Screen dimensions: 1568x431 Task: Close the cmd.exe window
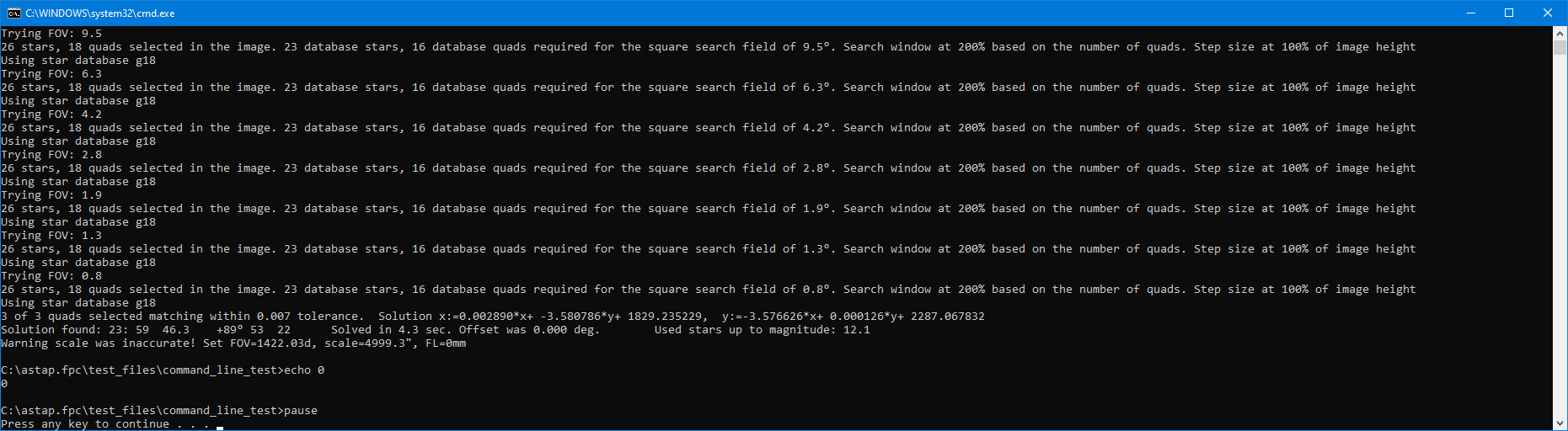click(1548, 13)
